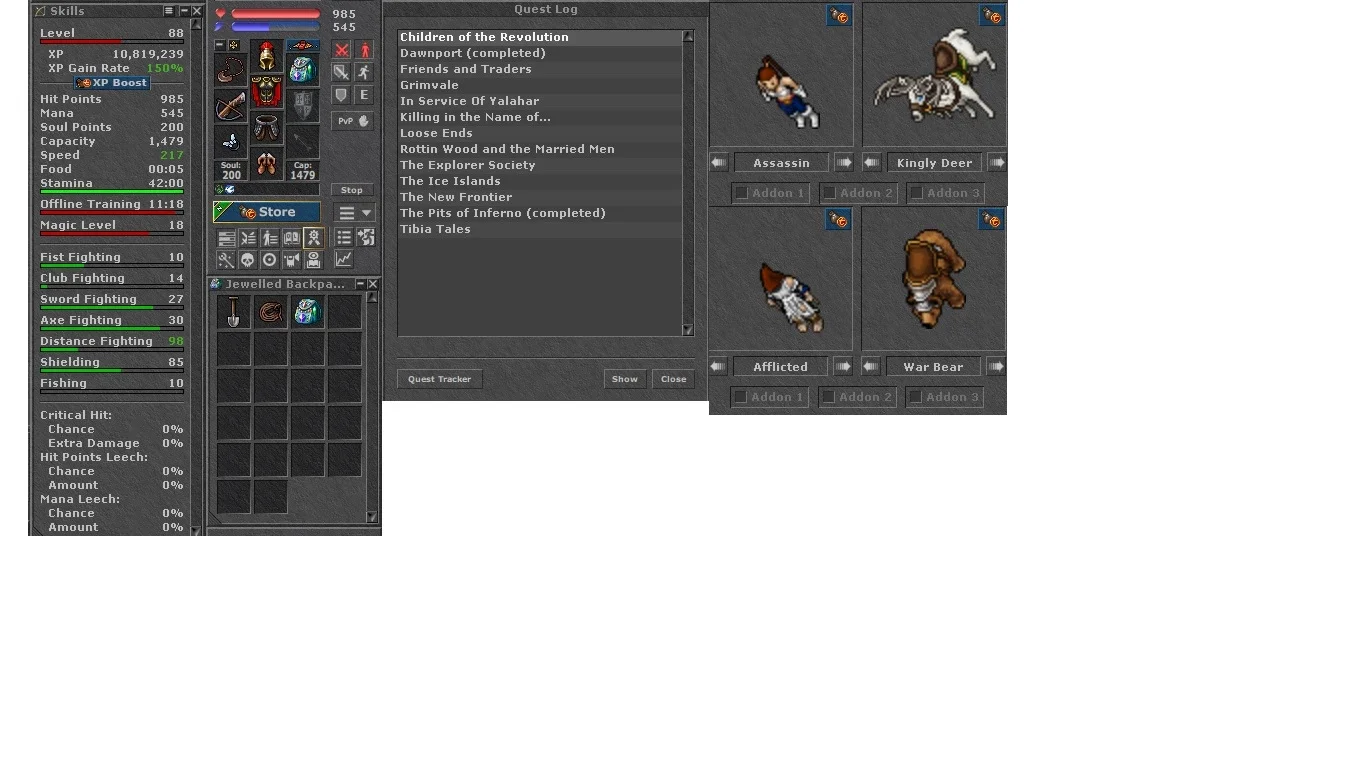Toggle stand mode red figure

coord(365,50)
